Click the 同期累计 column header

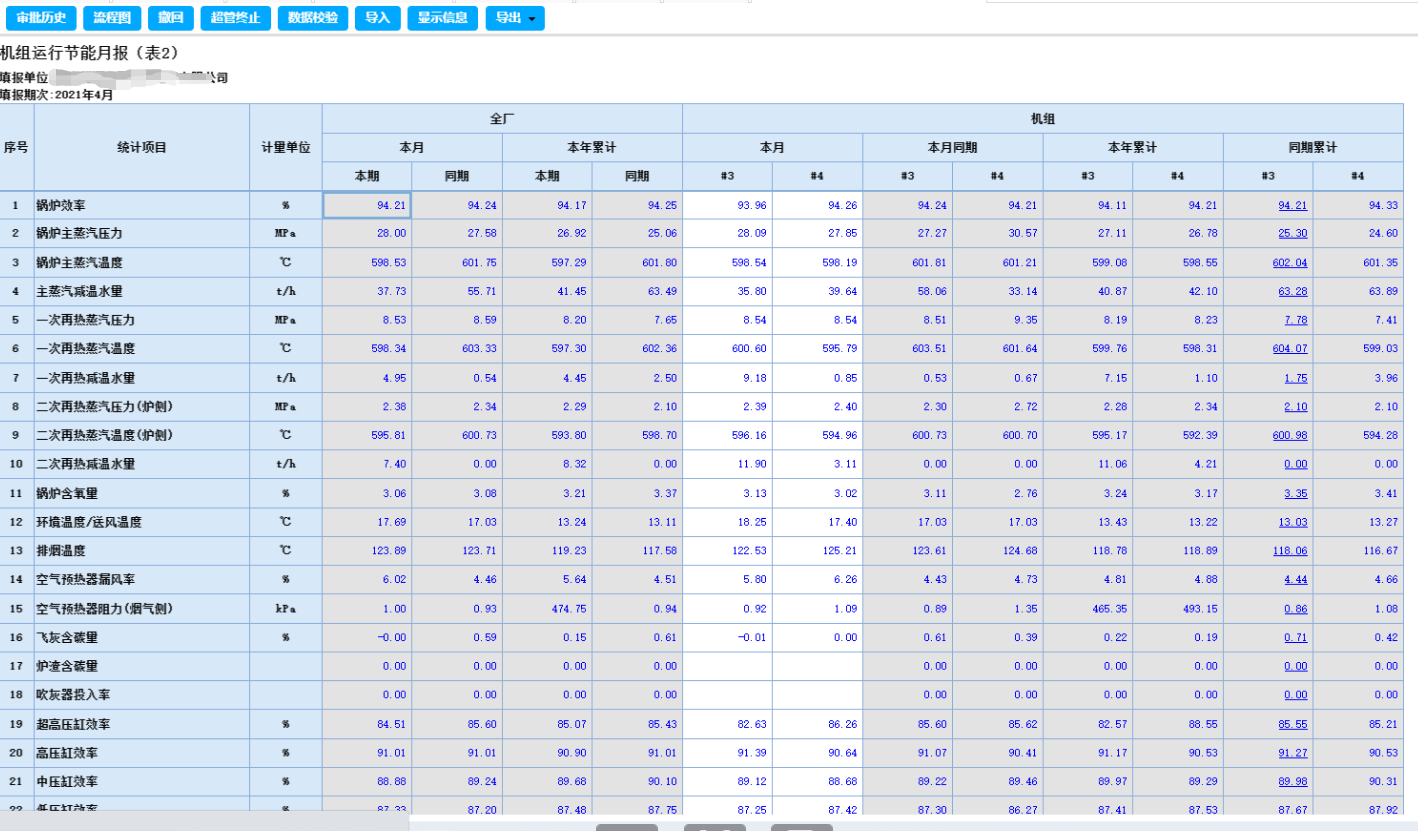pos(1313,147)
